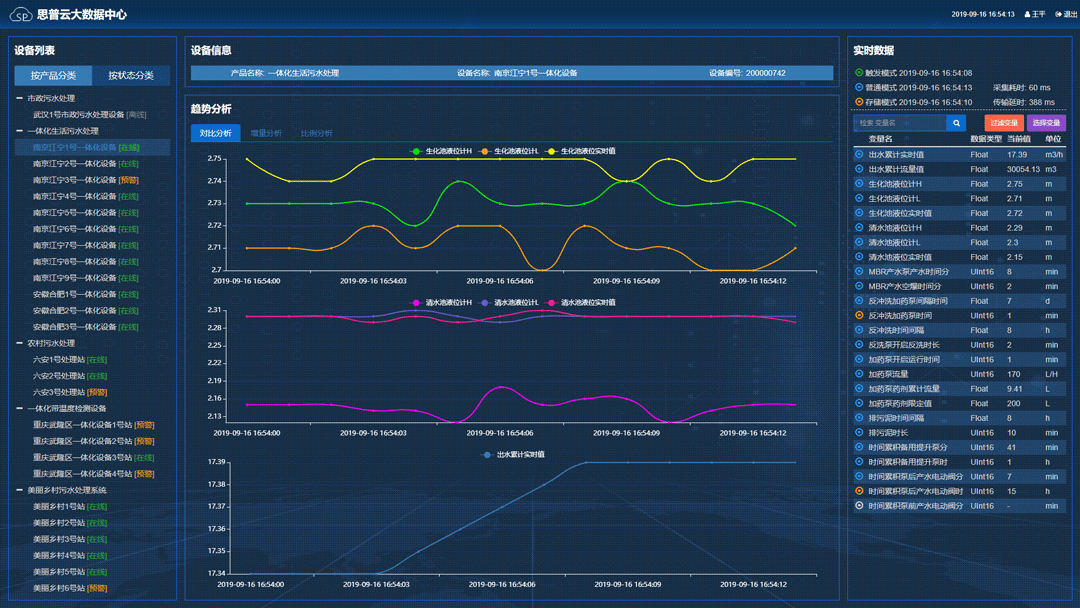The width and height of the screenshot is (1080, 608).
Task: Click the purple 选择变量 button
Action: coord(1046,123)
